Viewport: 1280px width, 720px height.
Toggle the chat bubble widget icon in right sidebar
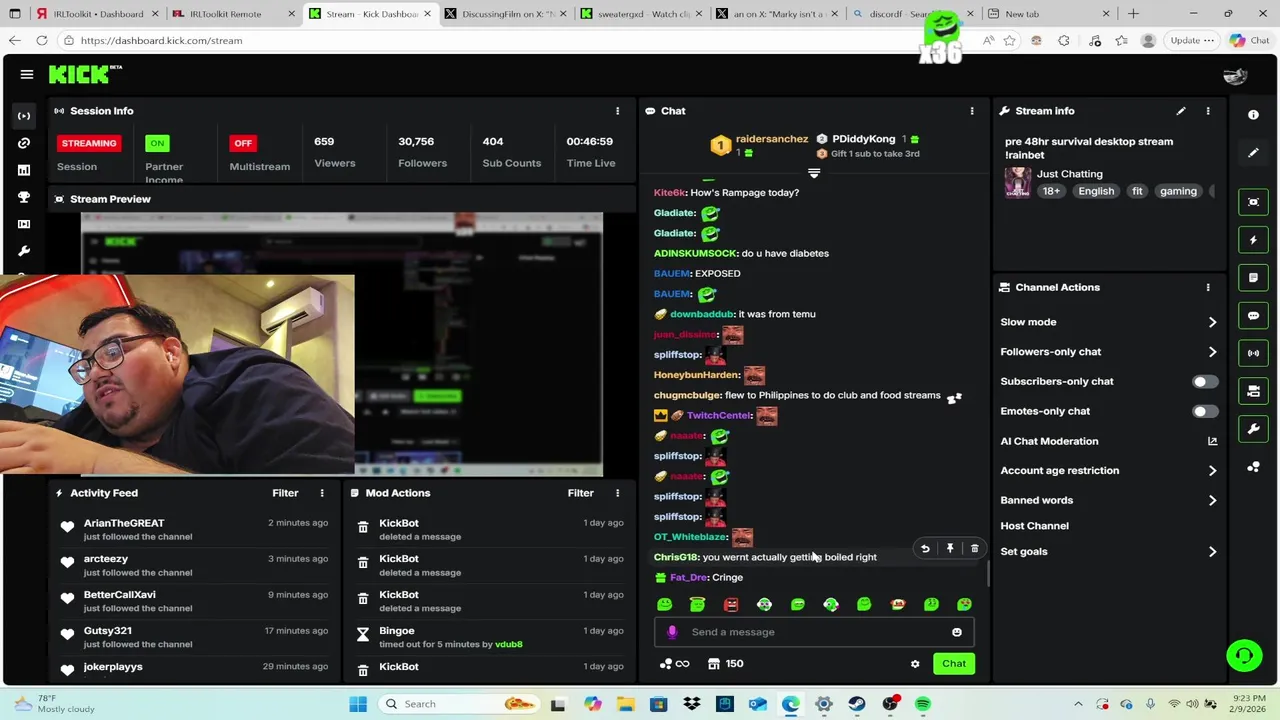pos(1253,315)
